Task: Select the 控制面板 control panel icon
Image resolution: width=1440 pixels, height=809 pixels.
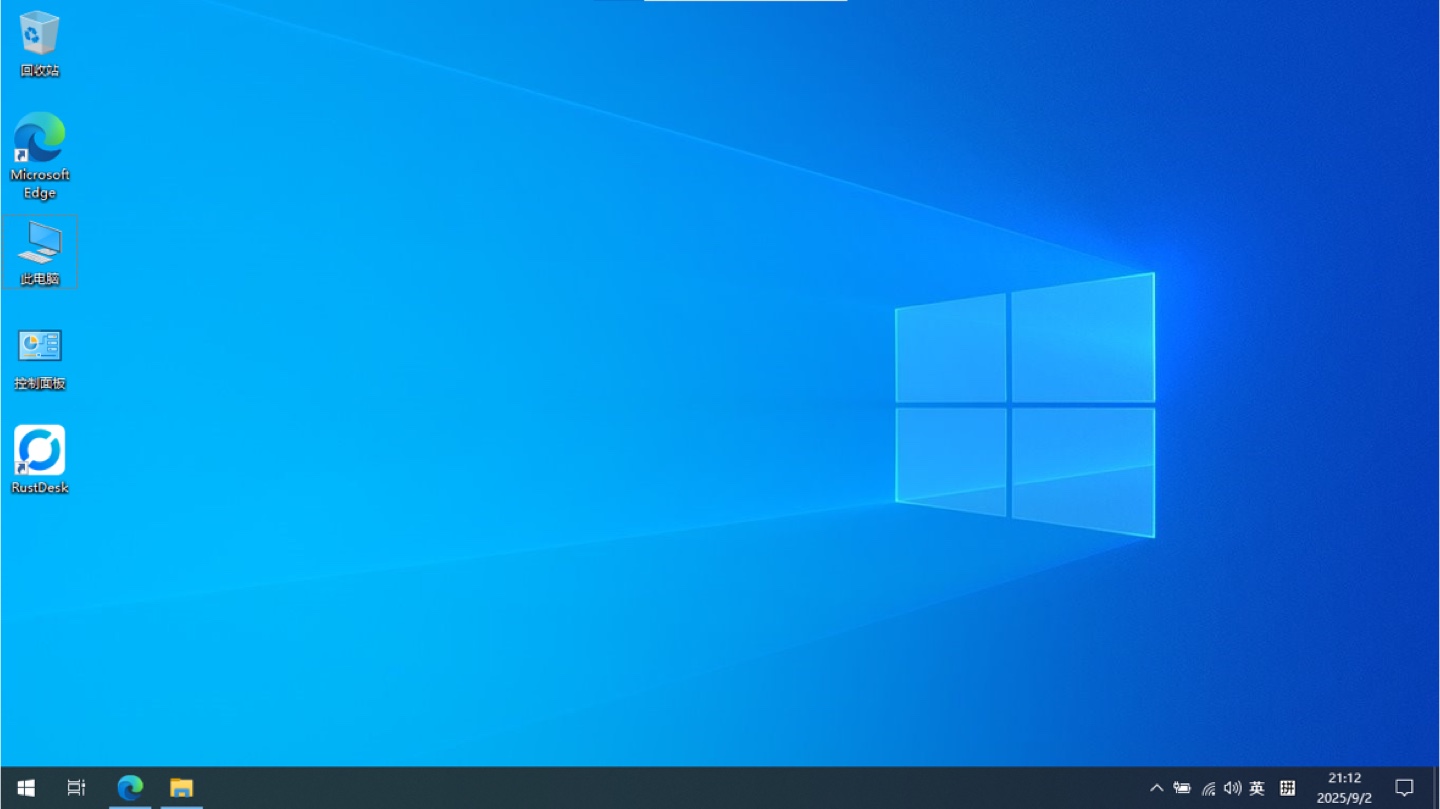Action: pos(40,358)
